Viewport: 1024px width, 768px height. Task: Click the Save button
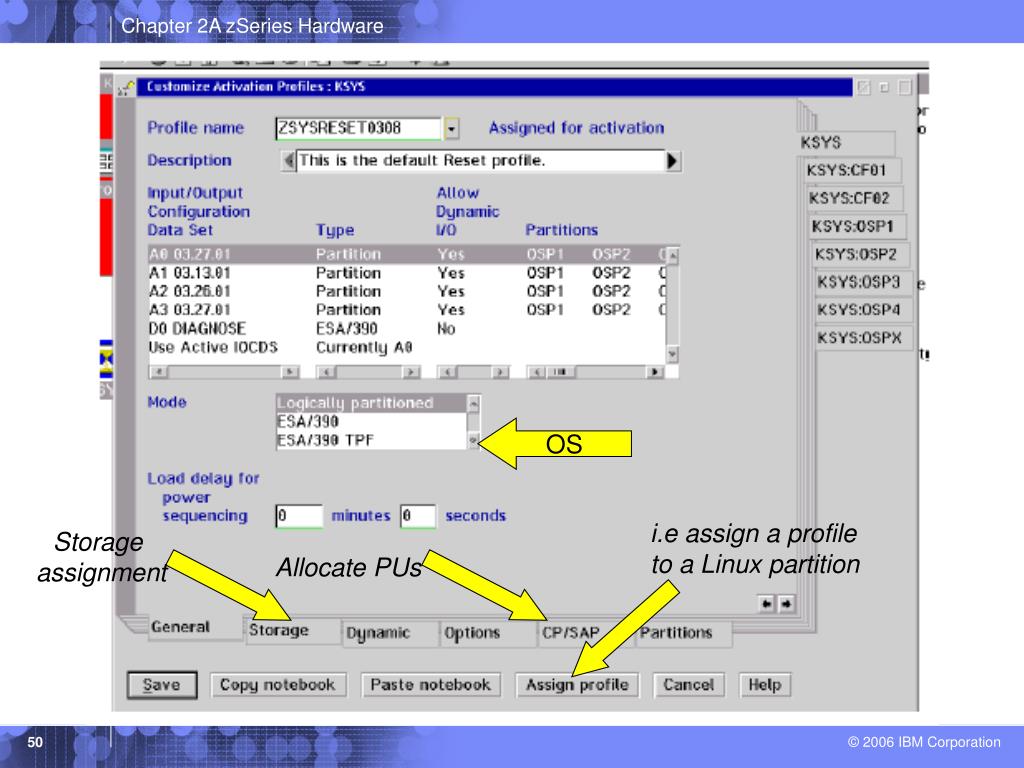pyautogui.click(x=162, y=685)
